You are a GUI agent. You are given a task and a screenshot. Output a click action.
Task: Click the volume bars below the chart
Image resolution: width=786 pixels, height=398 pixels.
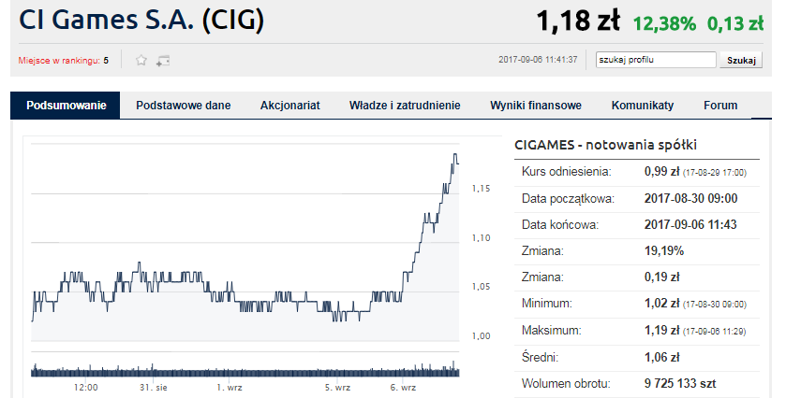point(245,369)
